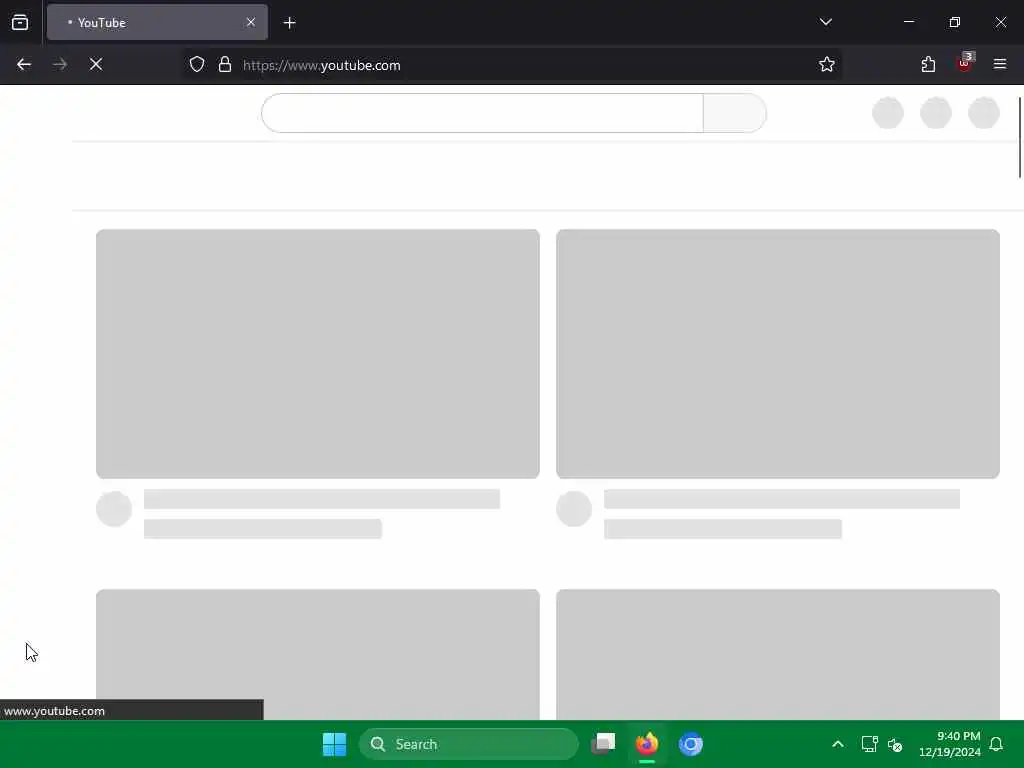
Task: Restore down the Firefox window
Action: point(955,22)
